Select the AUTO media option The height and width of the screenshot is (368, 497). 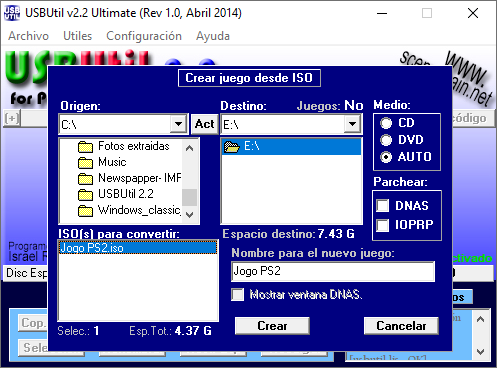point(386,157)
